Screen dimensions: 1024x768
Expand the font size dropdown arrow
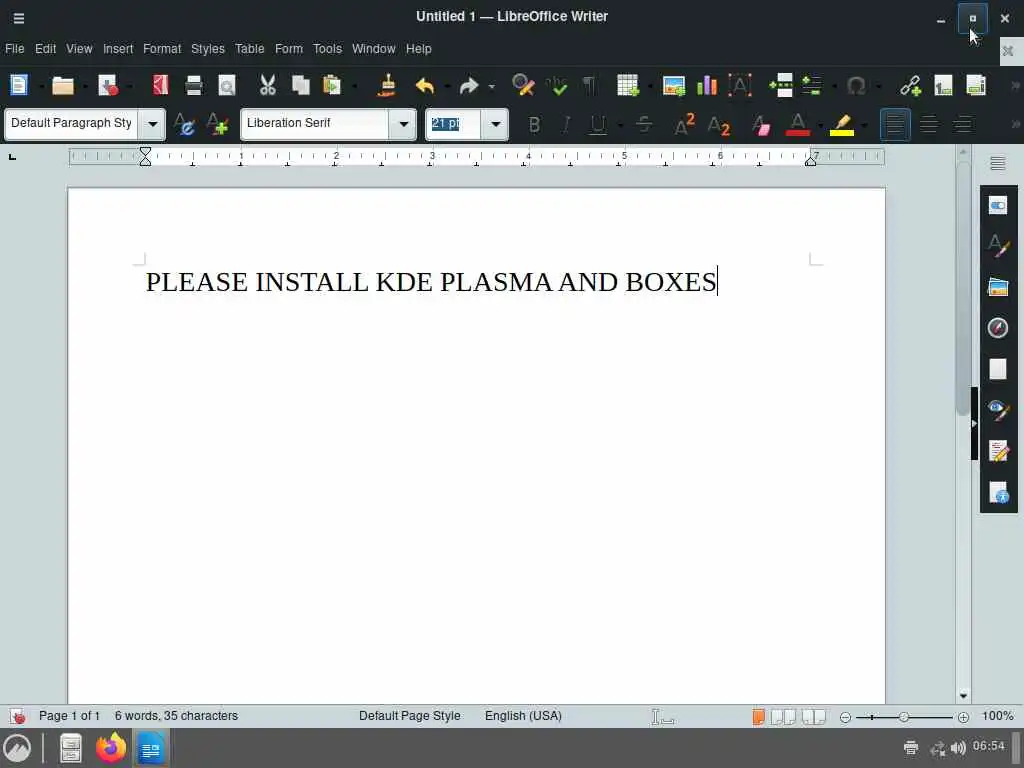pos(496,124)
